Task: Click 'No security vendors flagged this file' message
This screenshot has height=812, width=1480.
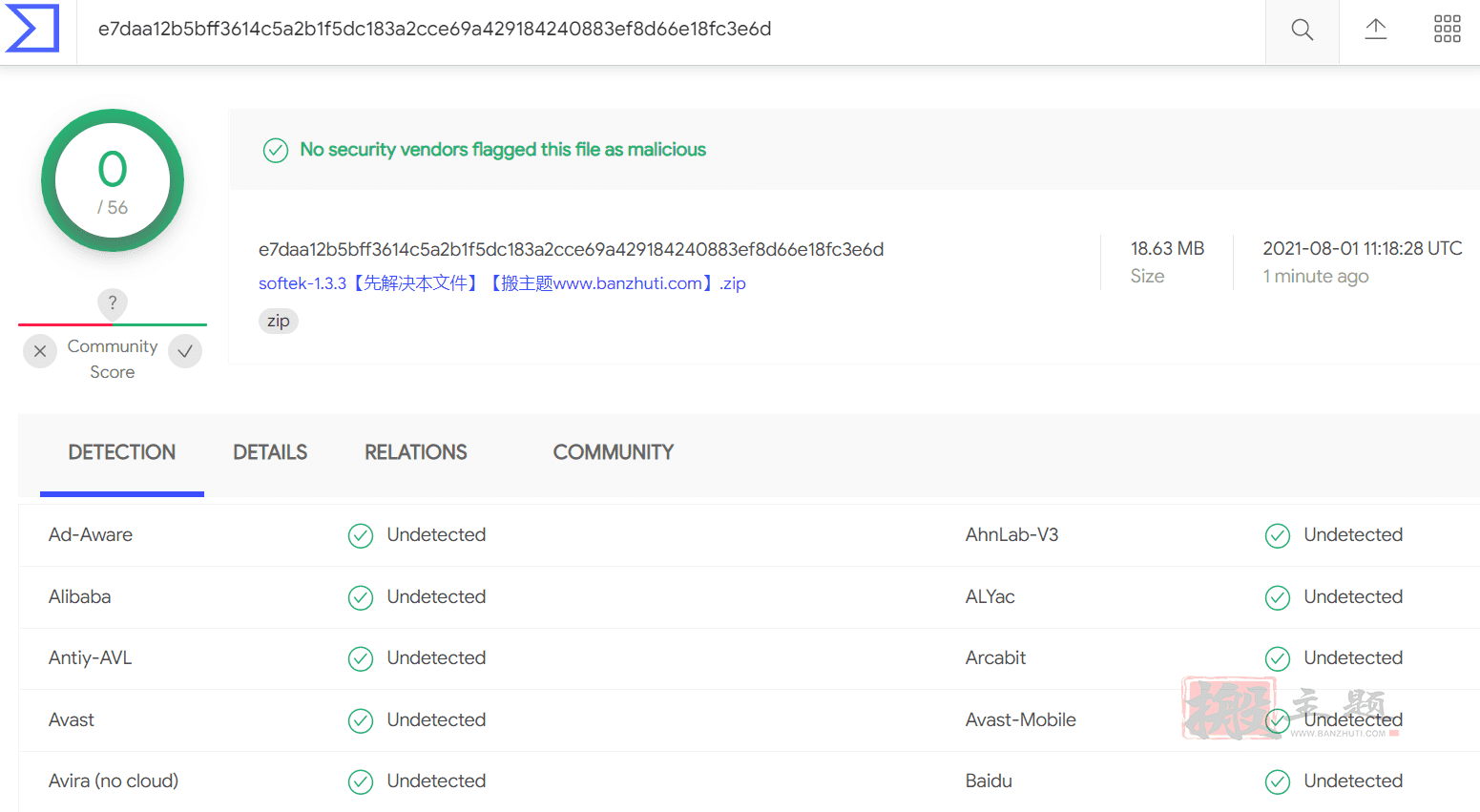Action: pos(503,150)
